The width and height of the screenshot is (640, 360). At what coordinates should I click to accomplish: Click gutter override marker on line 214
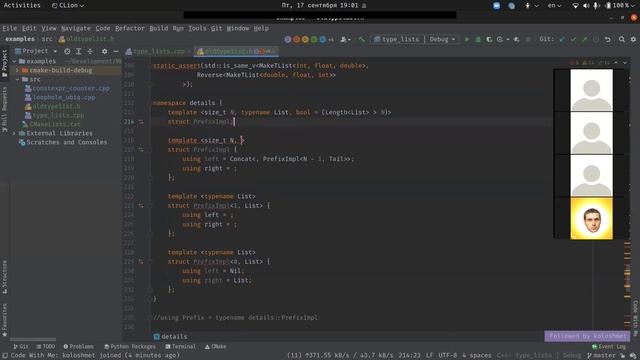click(141, 122)
